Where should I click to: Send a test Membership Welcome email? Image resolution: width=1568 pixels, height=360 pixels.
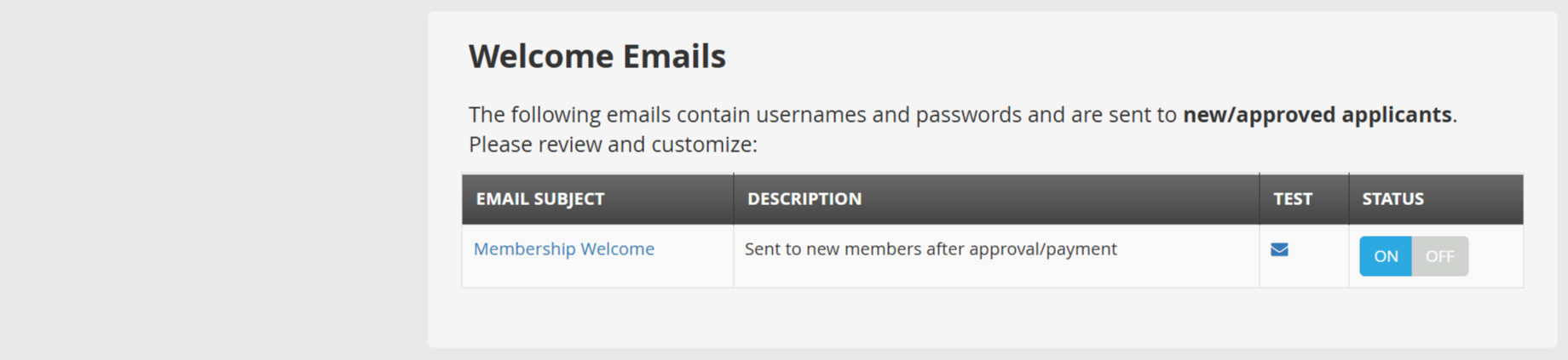(x=1279, y=249)
